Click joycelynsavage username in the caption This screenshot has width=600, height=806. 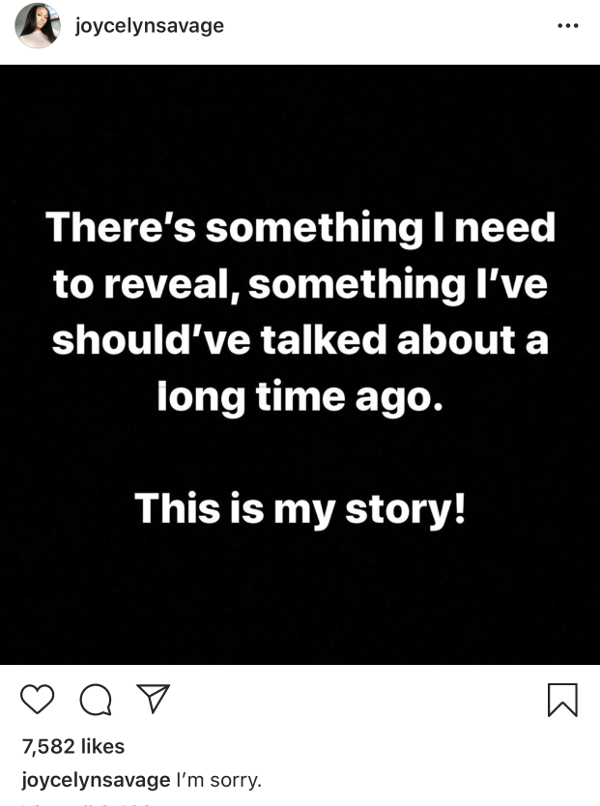tap(95, 780)
